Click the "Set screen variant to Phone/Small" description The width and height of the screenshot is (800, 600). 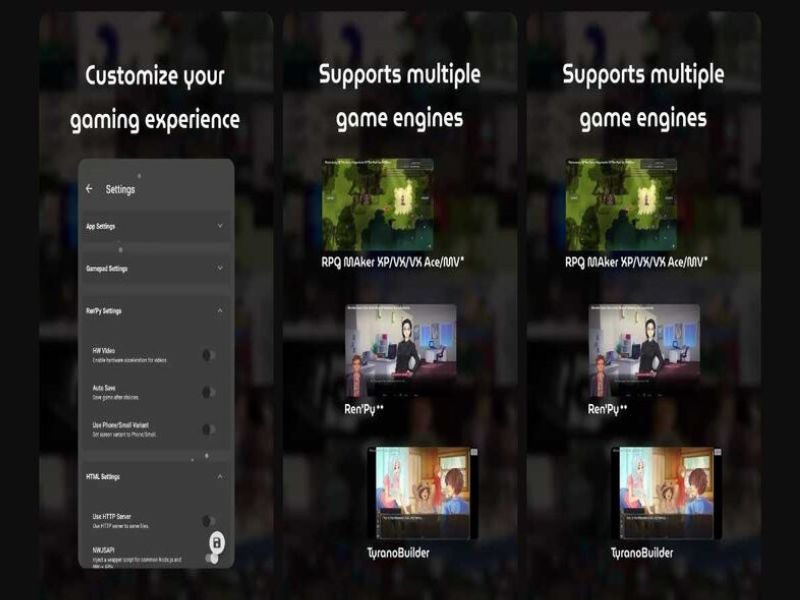[124, 435]
